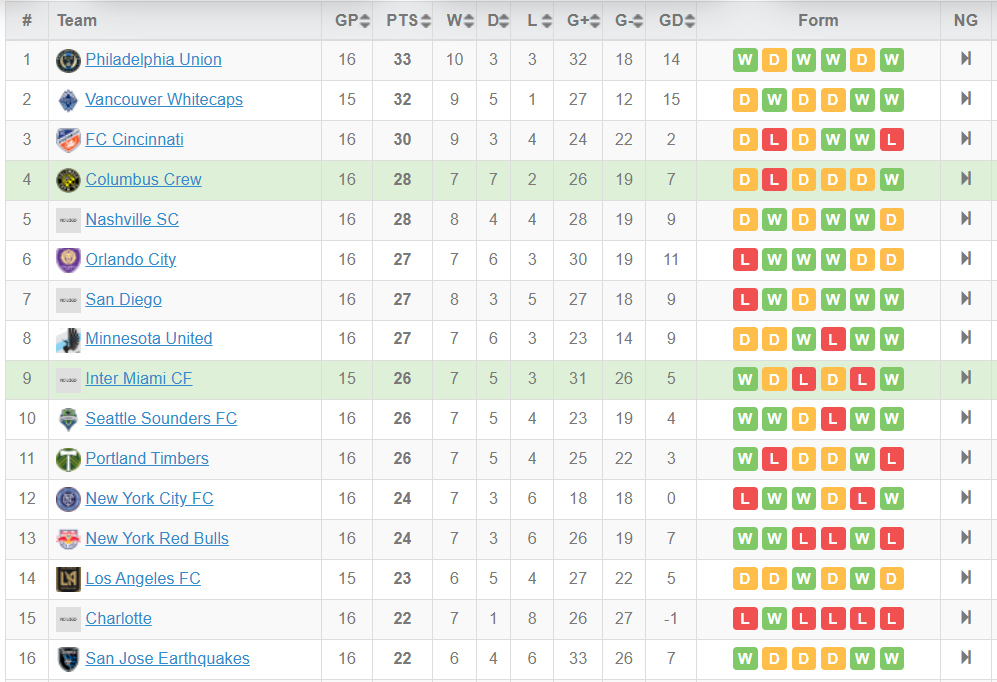The image size is (997, 682).
Task: Click next-game icon for Seattle Sounders row
Action: pyautogui.click(x=966, y=418)
